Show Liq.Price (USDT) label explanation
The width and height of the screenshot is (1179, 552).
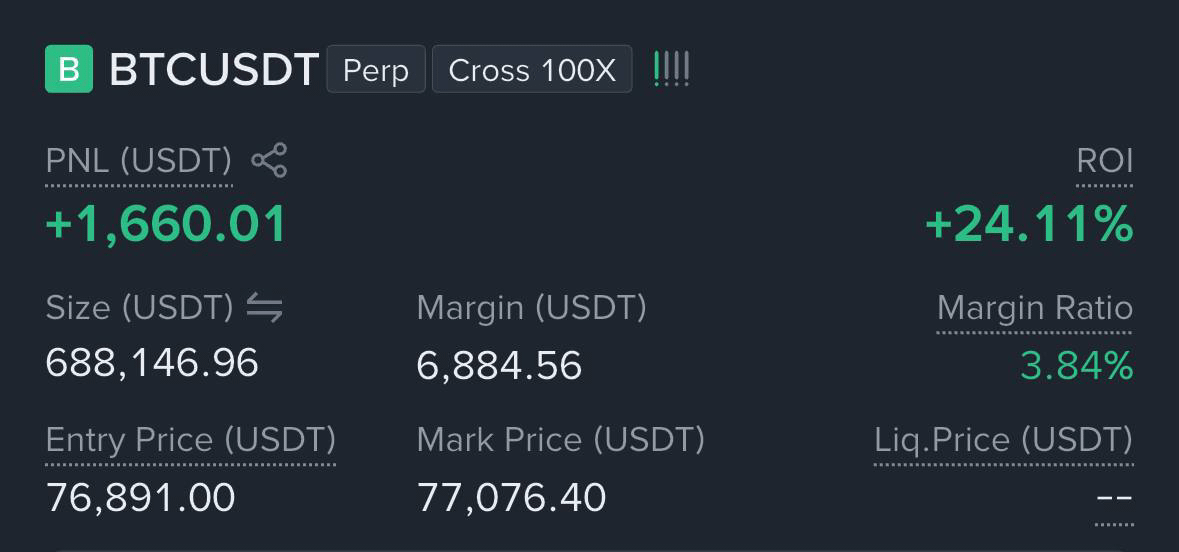click(x=1003, y=440)
